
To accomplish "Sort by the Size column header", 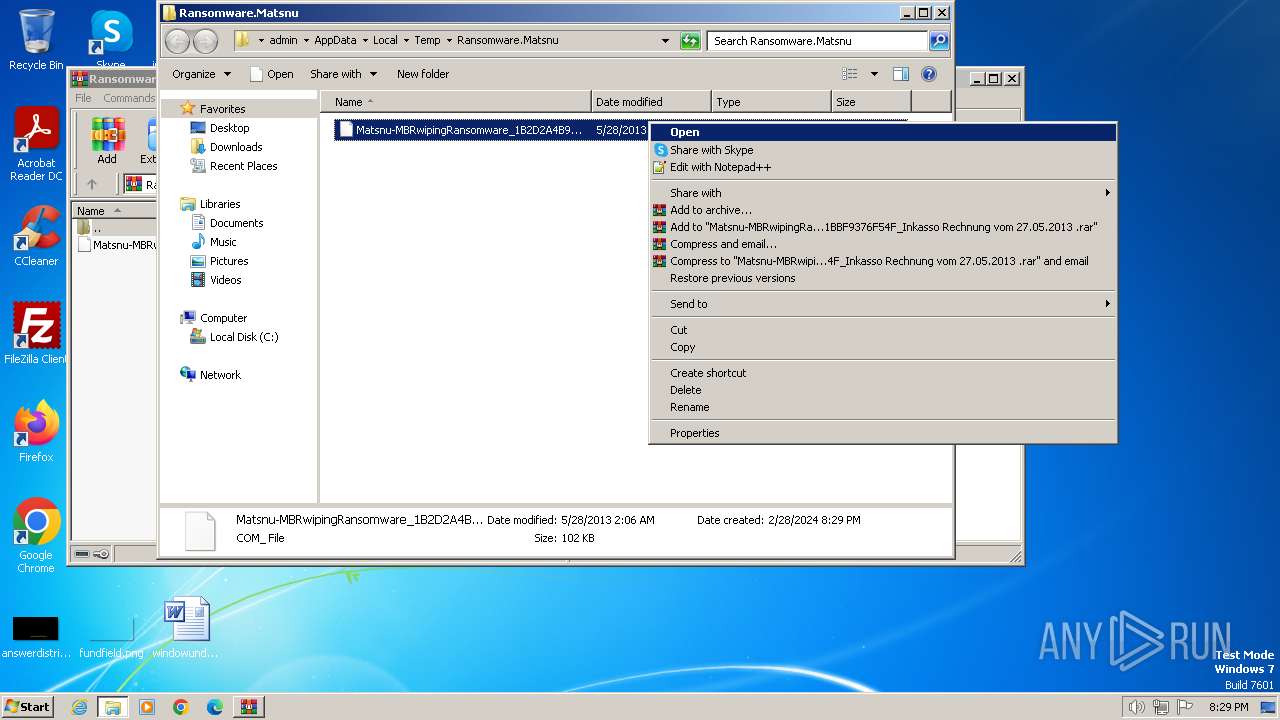I will [871, 102].
